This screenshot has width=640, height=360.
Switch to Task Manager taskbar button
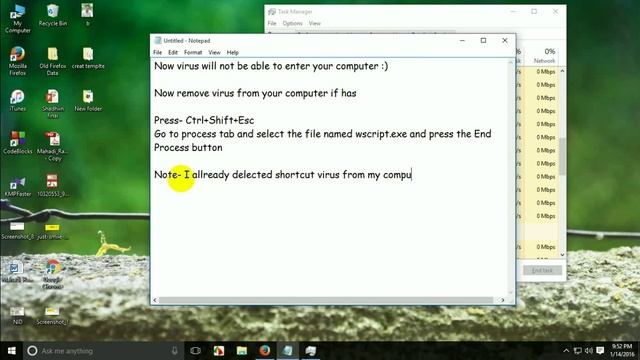(311, 351)
